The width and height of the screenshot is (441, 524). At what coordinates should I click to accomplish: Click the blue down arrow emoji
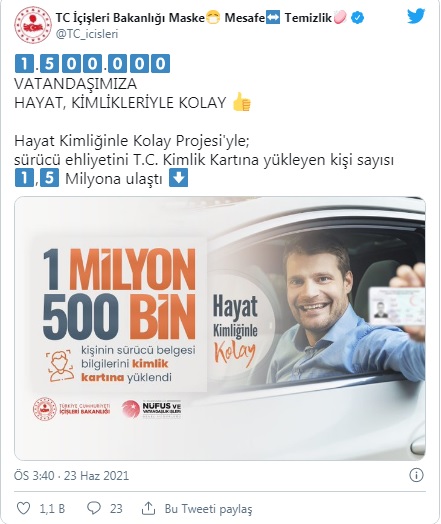pos(178,178)
